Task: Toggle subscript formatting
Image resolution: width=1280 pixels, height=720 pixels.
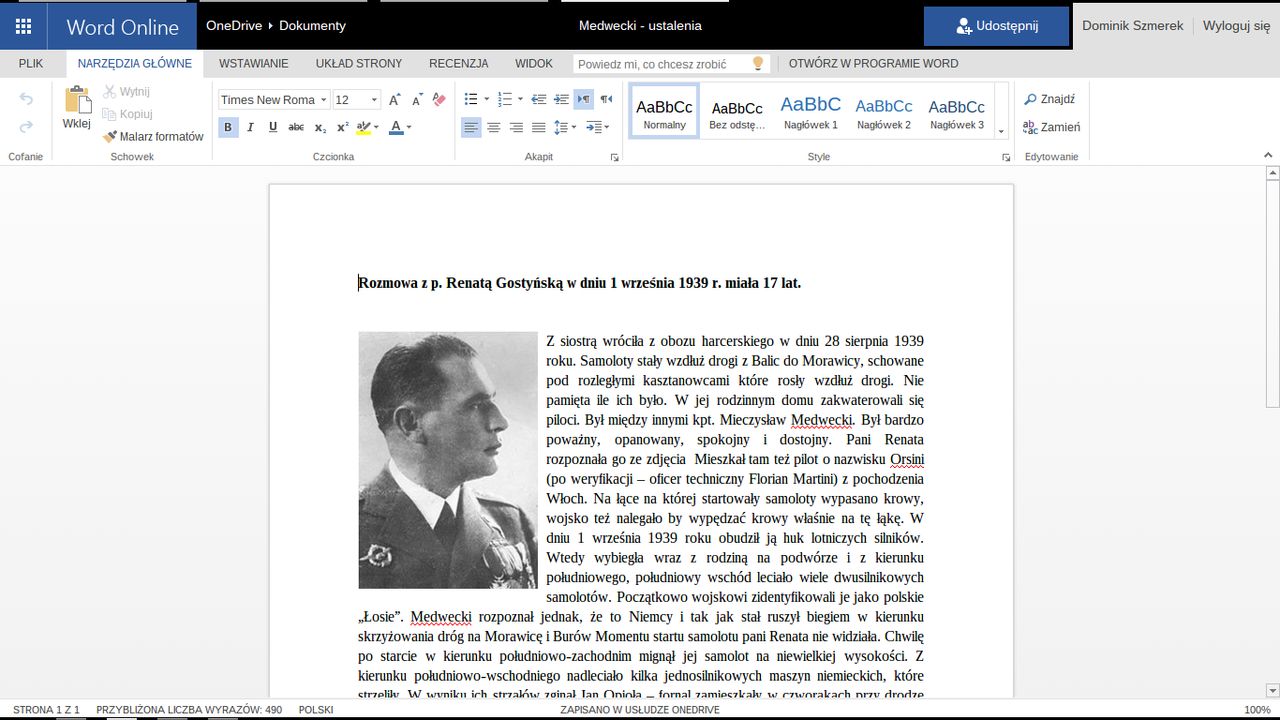Action: (x=320, y=127)
